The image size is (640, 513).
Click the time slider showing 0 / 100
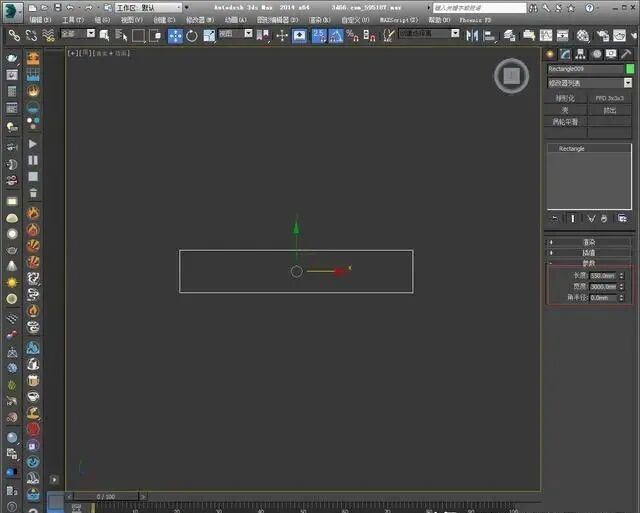pyautogui.click(x=106, y=497)
